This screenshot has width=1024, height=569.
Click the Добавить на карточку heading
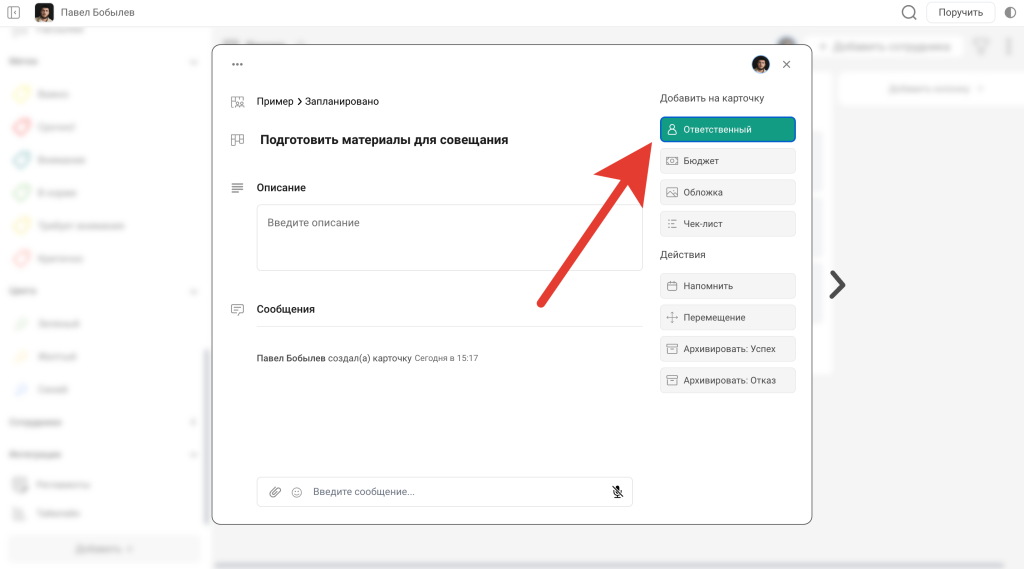(x=712, y=98)
